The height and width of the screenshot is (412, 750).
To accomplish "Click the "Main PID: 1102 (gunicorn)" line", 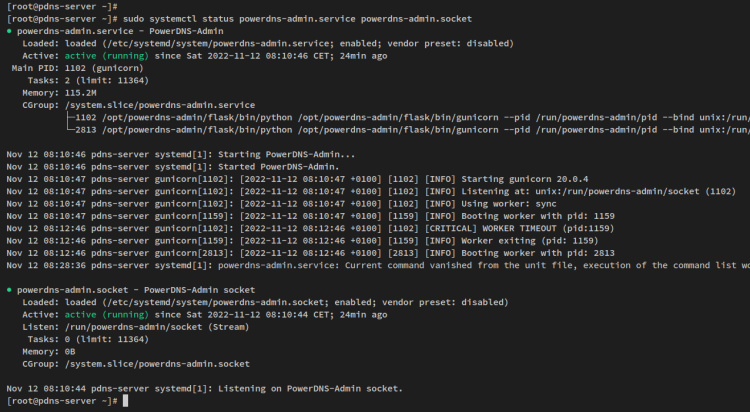I will 70,68.
